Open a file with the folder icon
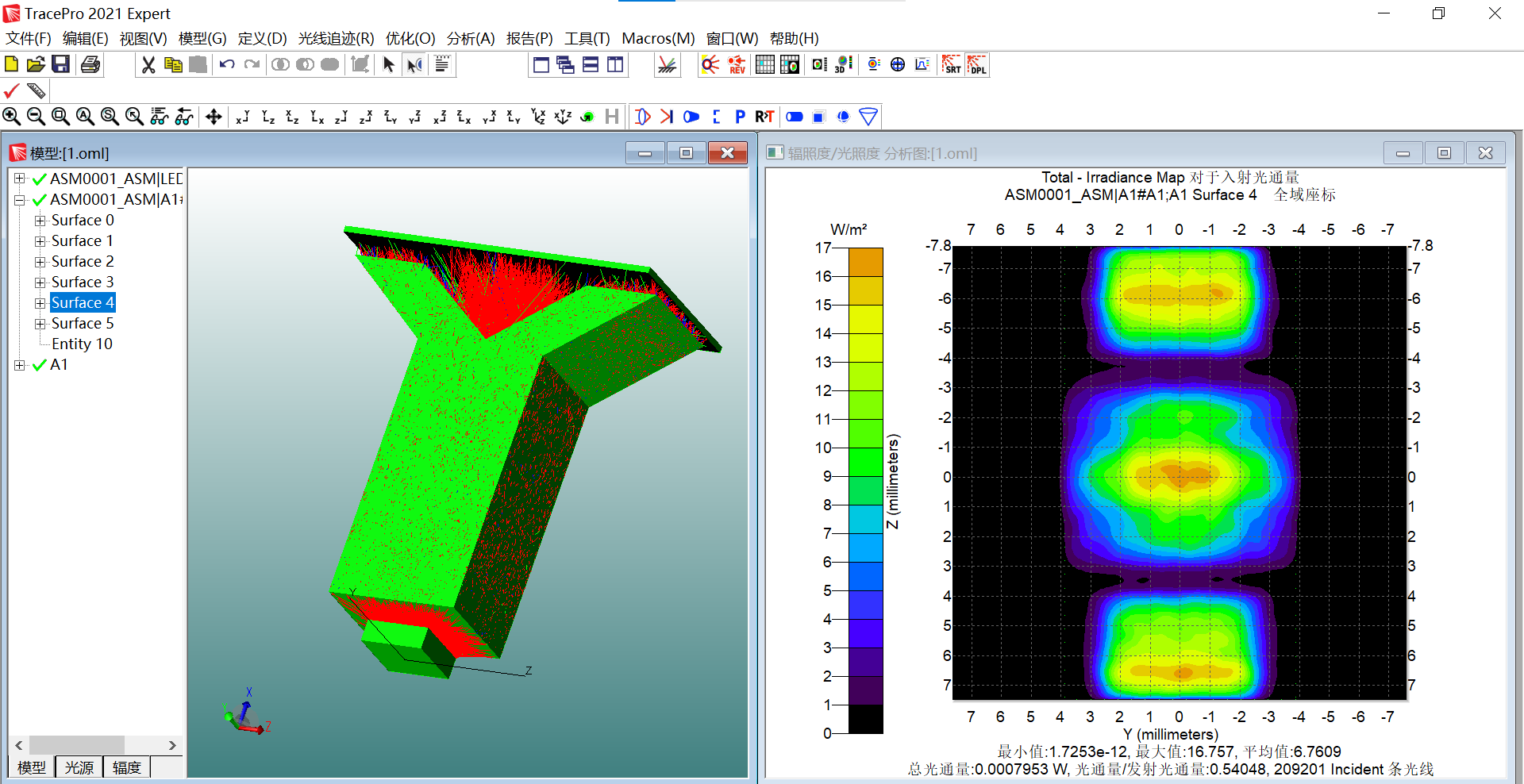The width and height of the screenshot is (1524, 784). [x=36, y=64]
